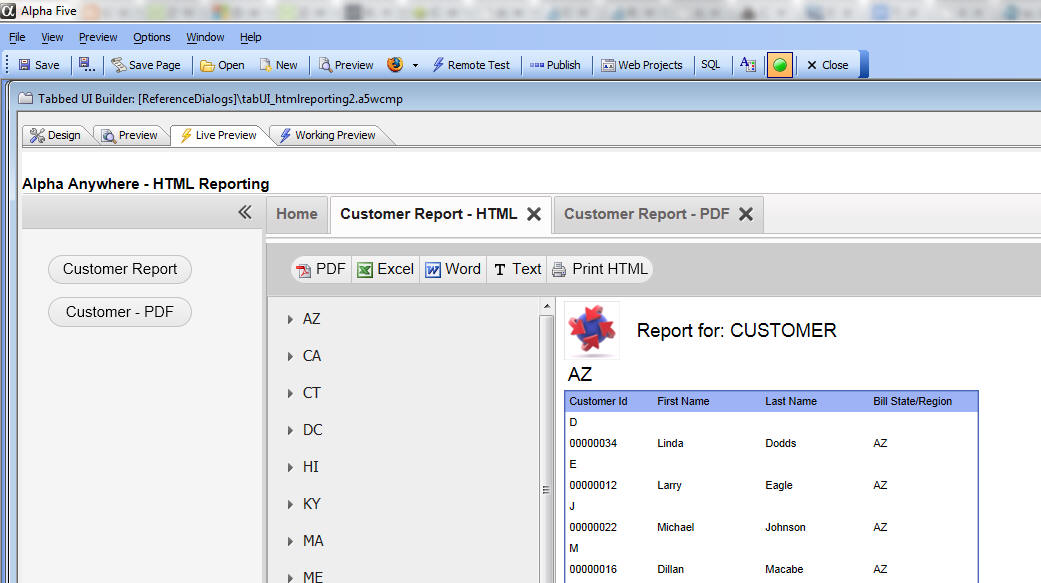The image size is (1041, 583).
Task: Export the report to Excel
Action: [x=386, y=269]
